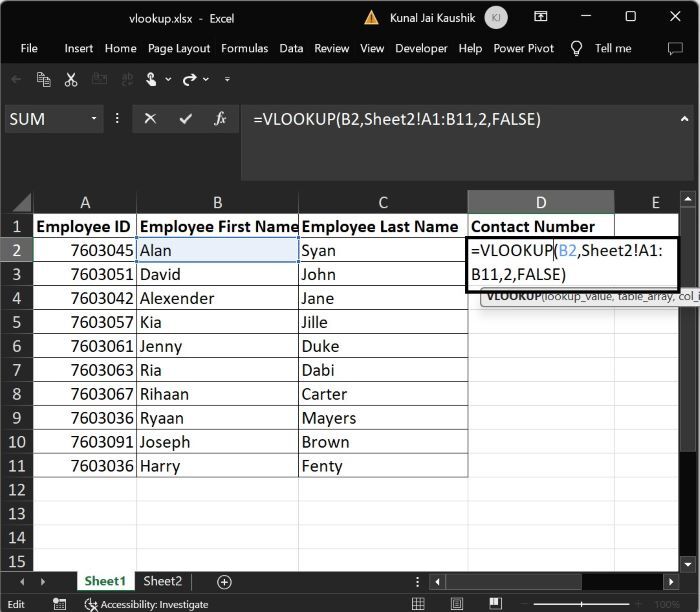Click cell with Employee ID 7603051

pos(85,275)
